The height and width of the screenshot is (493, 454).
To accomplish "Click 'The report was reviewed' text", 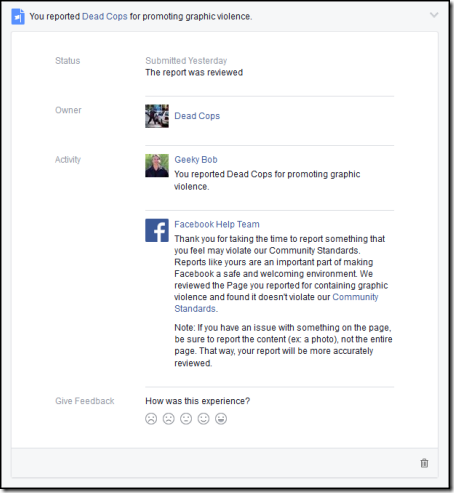I will 194,72.
